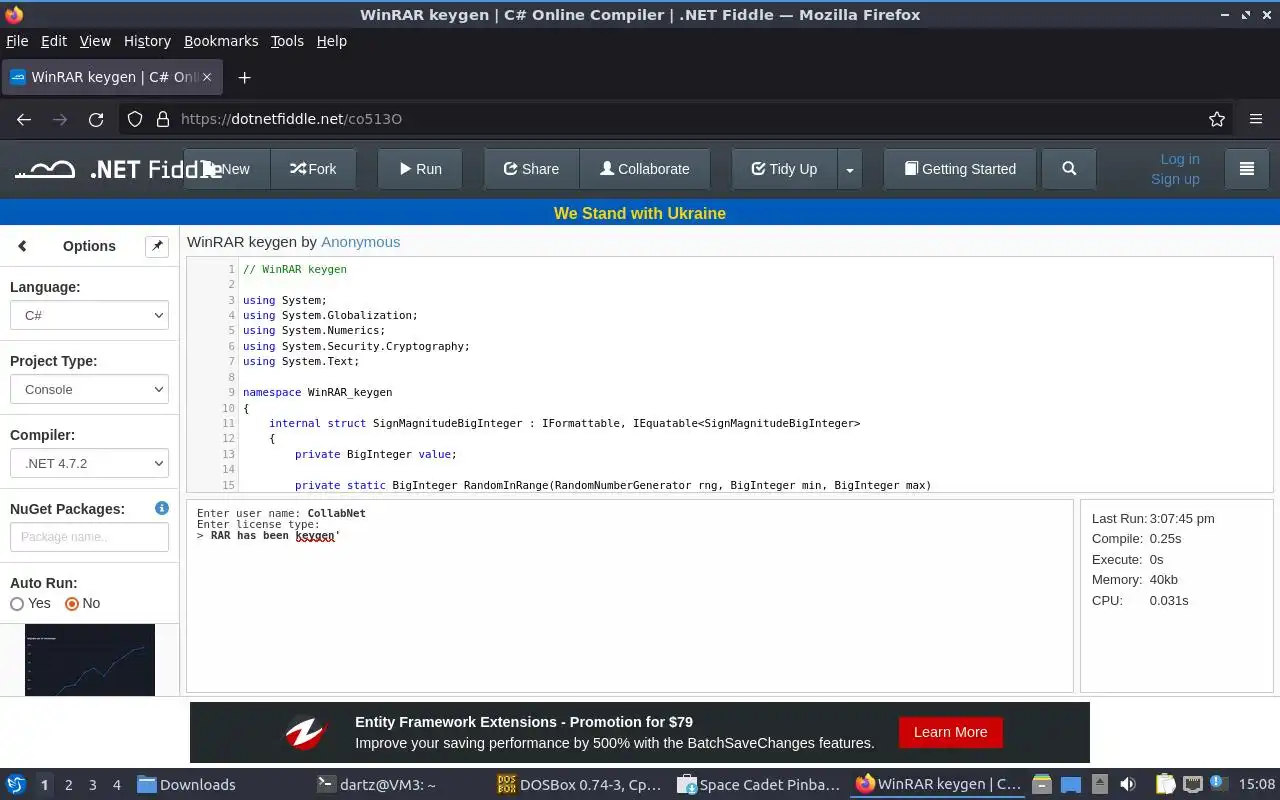
Task: Open the Help menu
Action: (331, 41)
